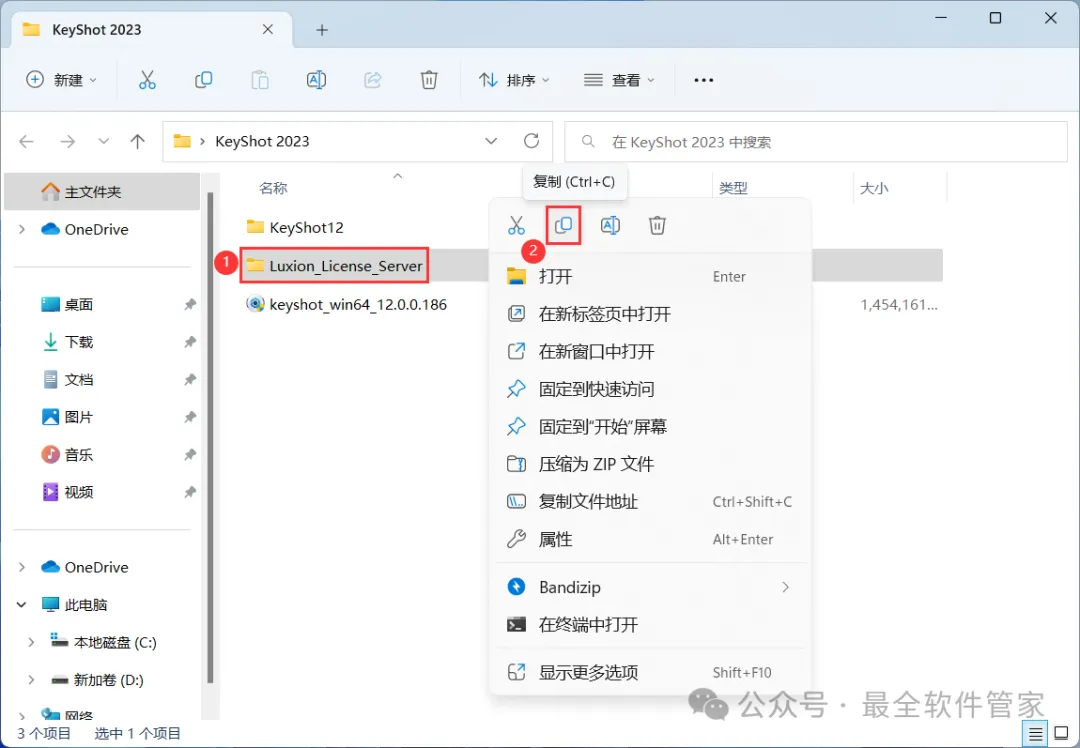This screenshot has height=748, width=1080.
Task: Expand the second OneDrive tree node
Action: pyautogui.click(x=22, y=568)
